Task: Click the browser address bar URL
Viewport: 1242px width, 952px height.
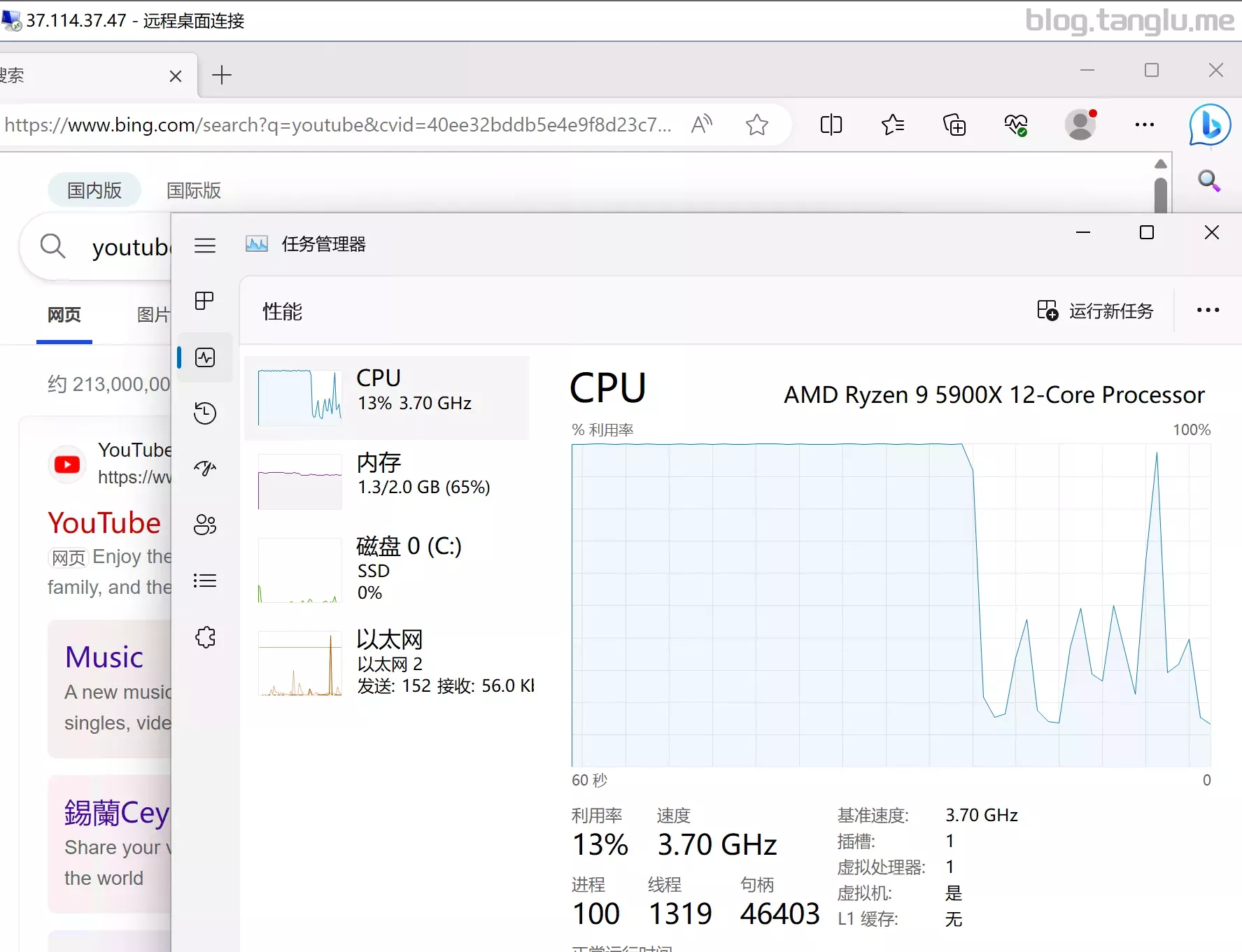Action: click(337, 125)
